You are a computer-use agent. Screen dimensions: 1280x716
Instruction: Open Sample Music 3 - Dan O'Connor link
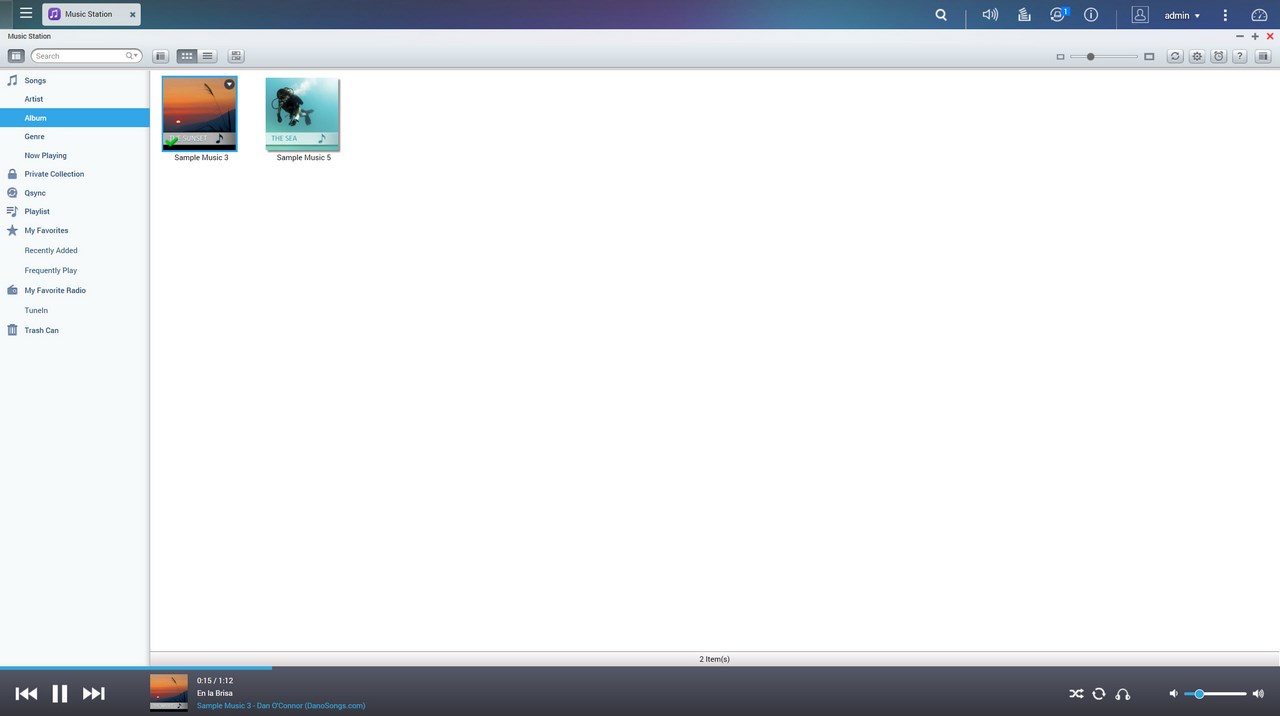[x=281, y=706]
